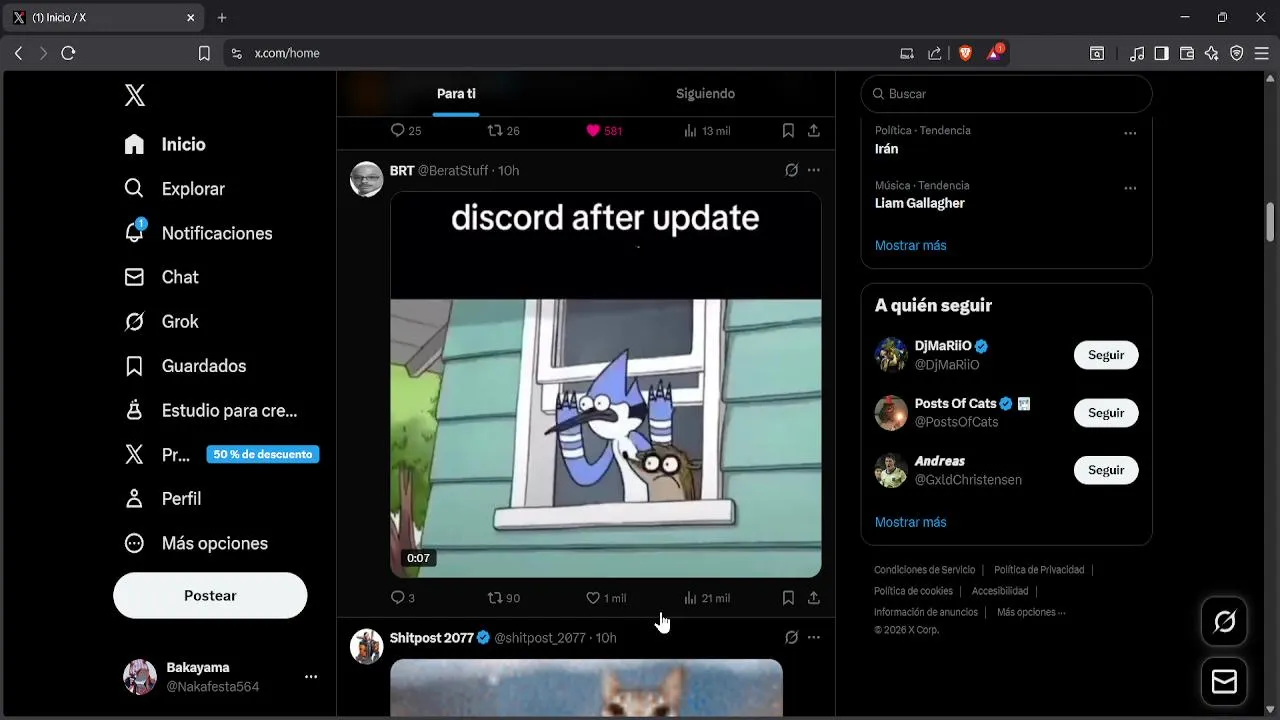
Task: View analytics of the BRT post, 21 mil
Action: (x=706, y=598)
